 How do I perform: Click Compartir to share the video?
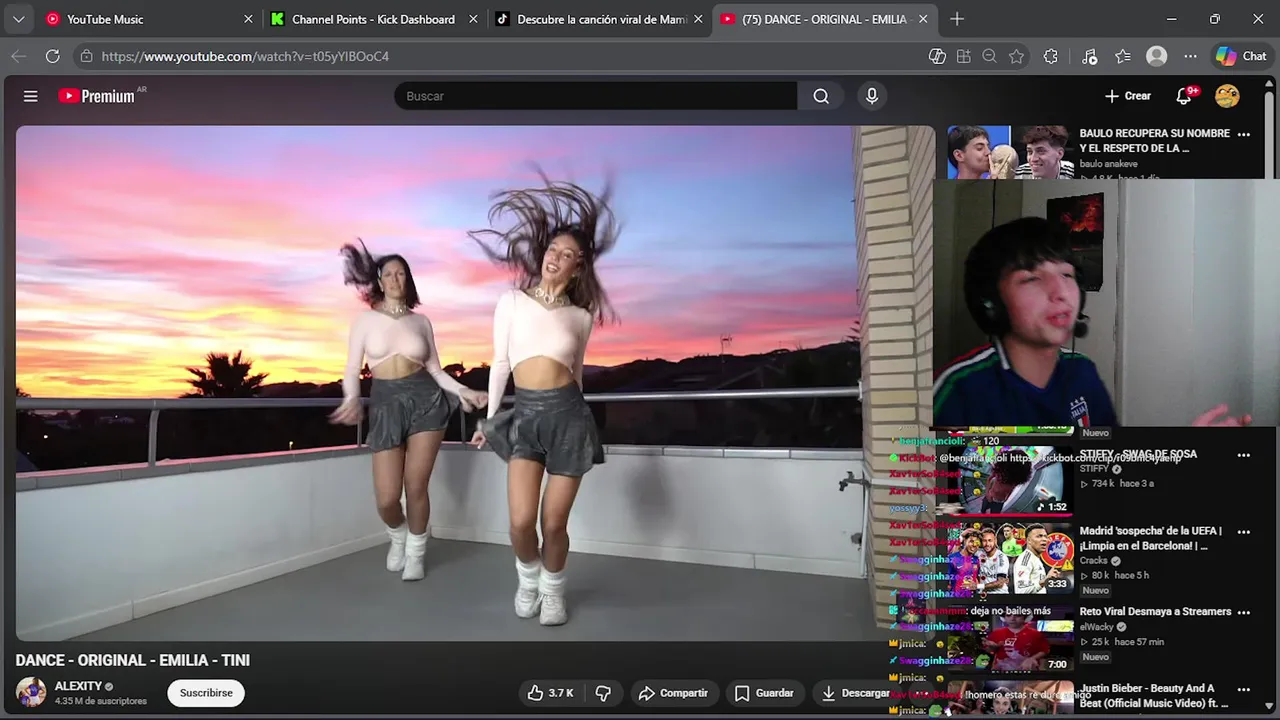(673, 693)
